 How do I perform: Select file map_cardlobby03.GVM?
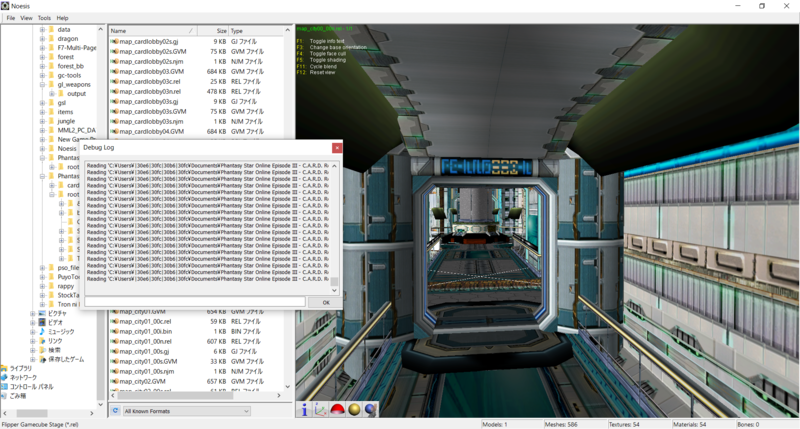pos(152,71)
